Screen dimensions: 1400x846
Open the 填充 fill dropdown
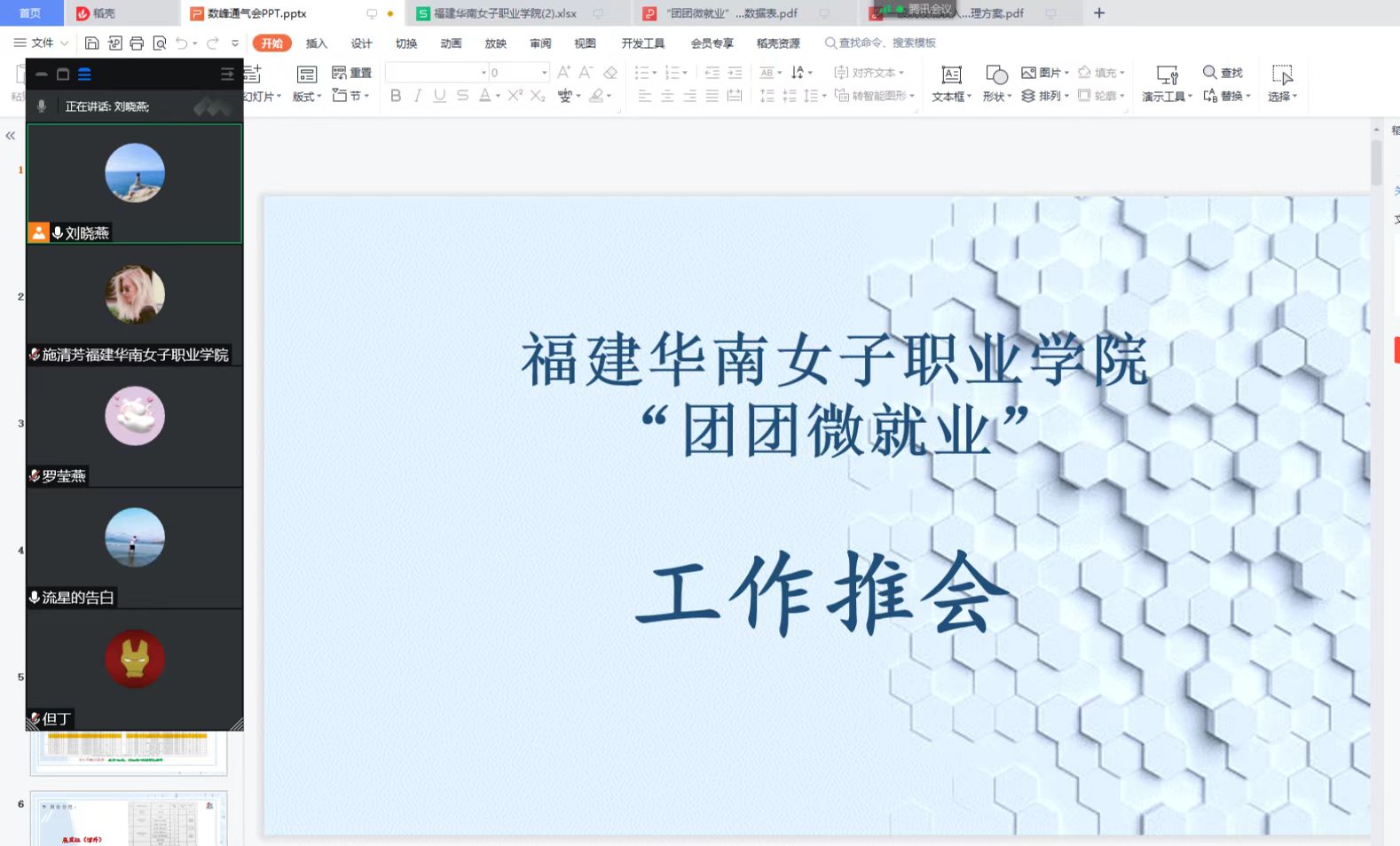(1101, 73)
